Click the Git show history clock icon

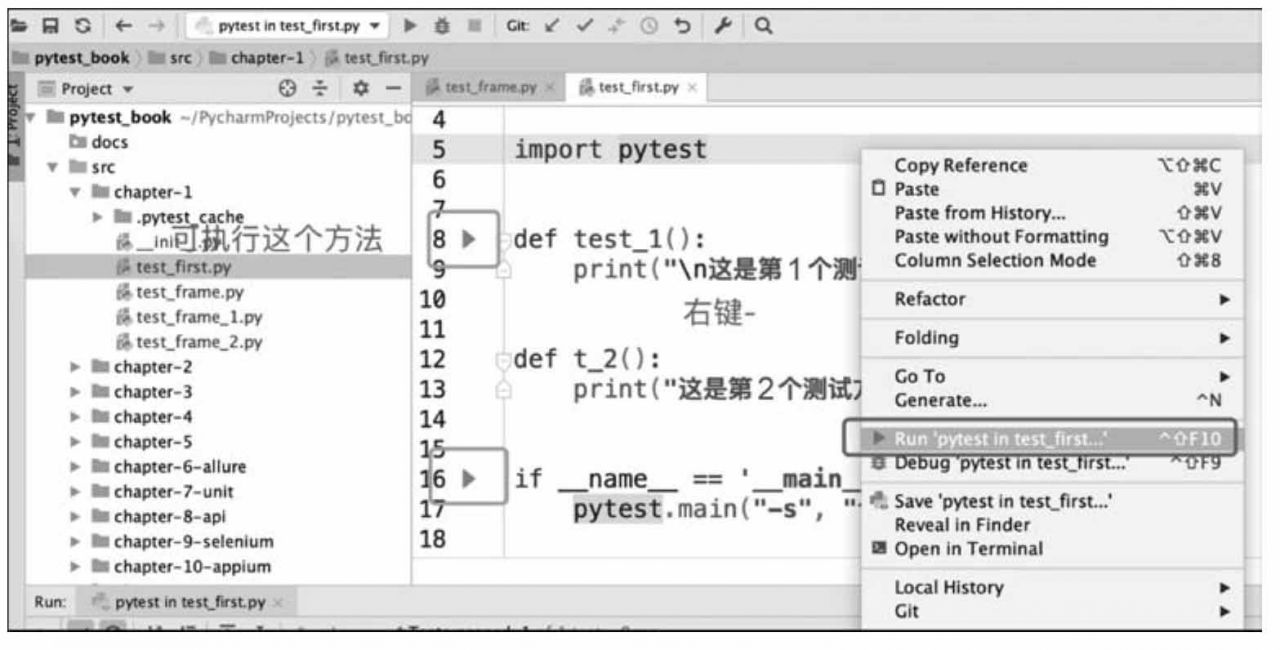click(x=649, y=28)
